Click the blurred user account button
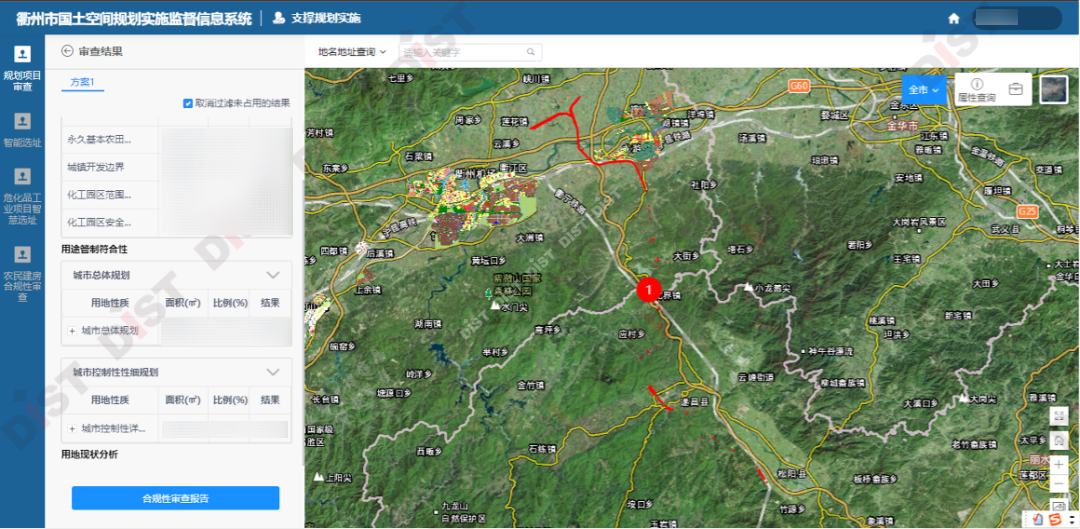The width and height of the screenshot is (1080, 529). click(1016, 19)
